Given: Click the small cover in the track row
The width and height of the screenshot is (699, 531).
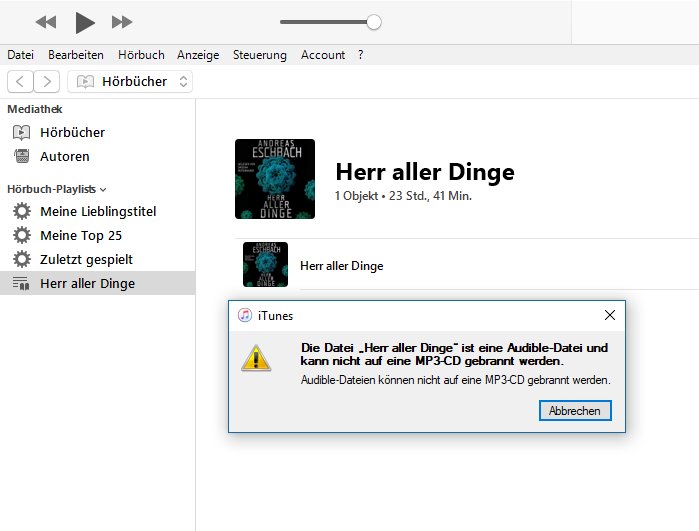Looking at the screenshot, I should [x=265, y=264].
